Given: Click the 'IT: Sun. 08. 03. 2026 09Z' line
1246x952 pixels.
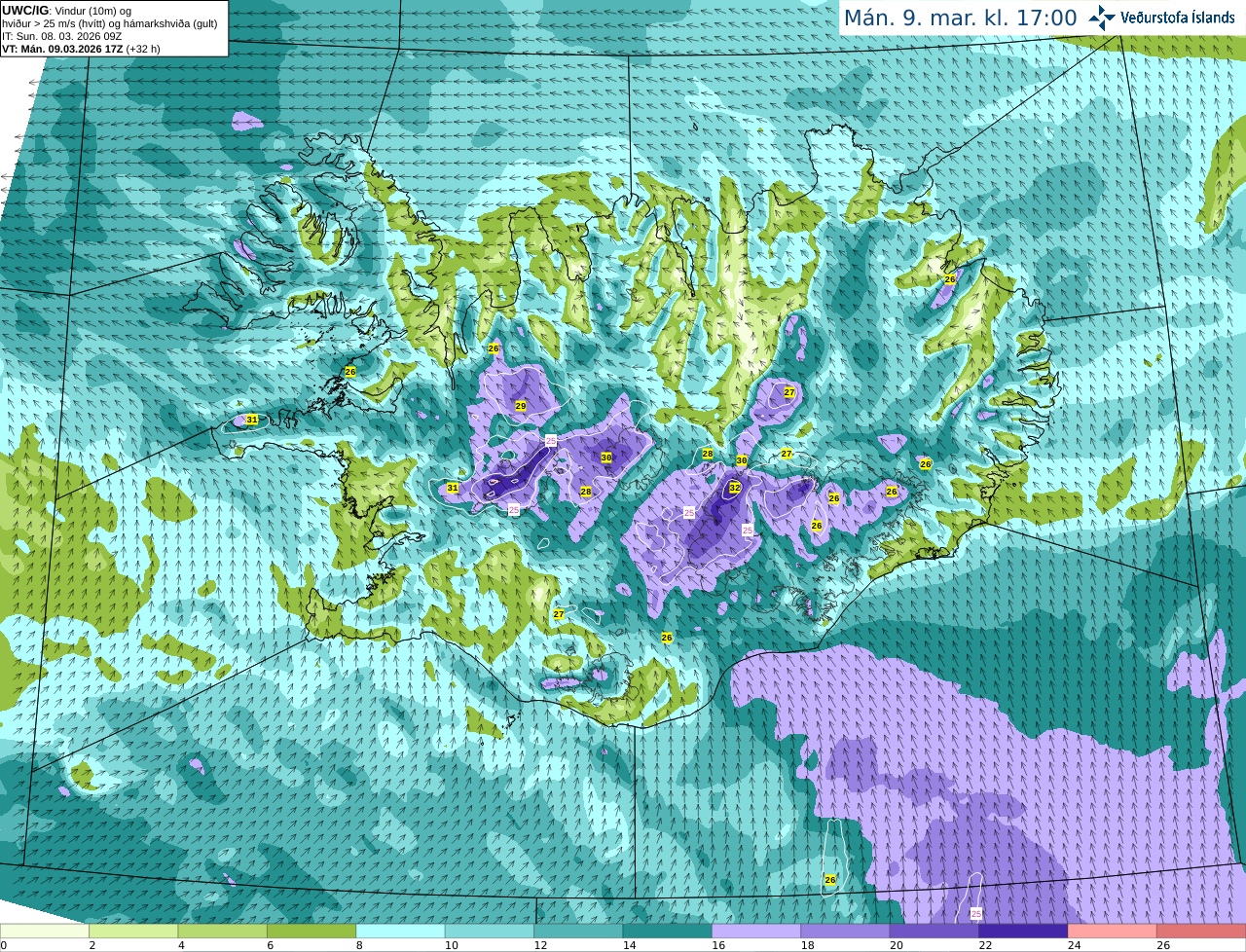Looking at the screenshot, I should (64, 36).
